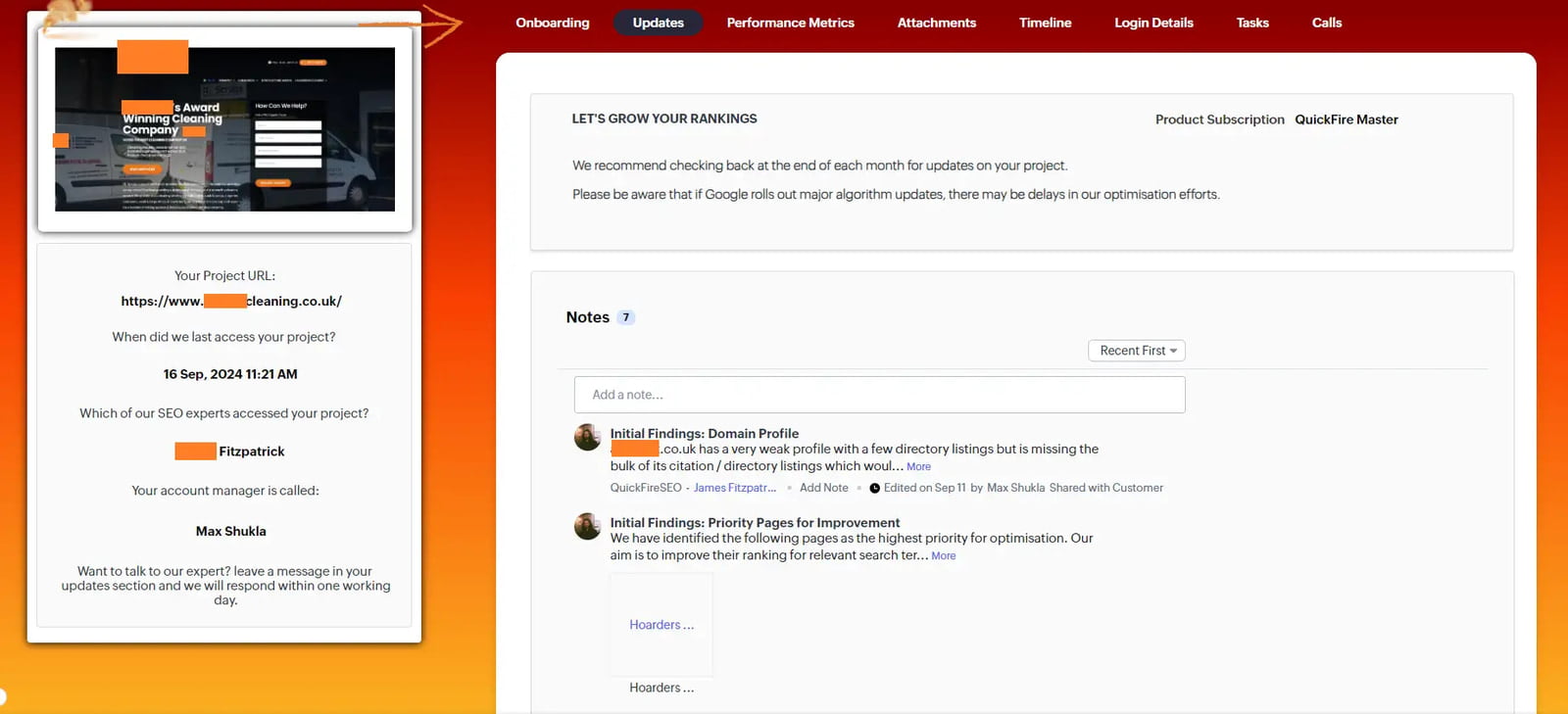View the Timeline tab
The height and width of the screenshot is (714, 1568).
tap(1045, 23)
